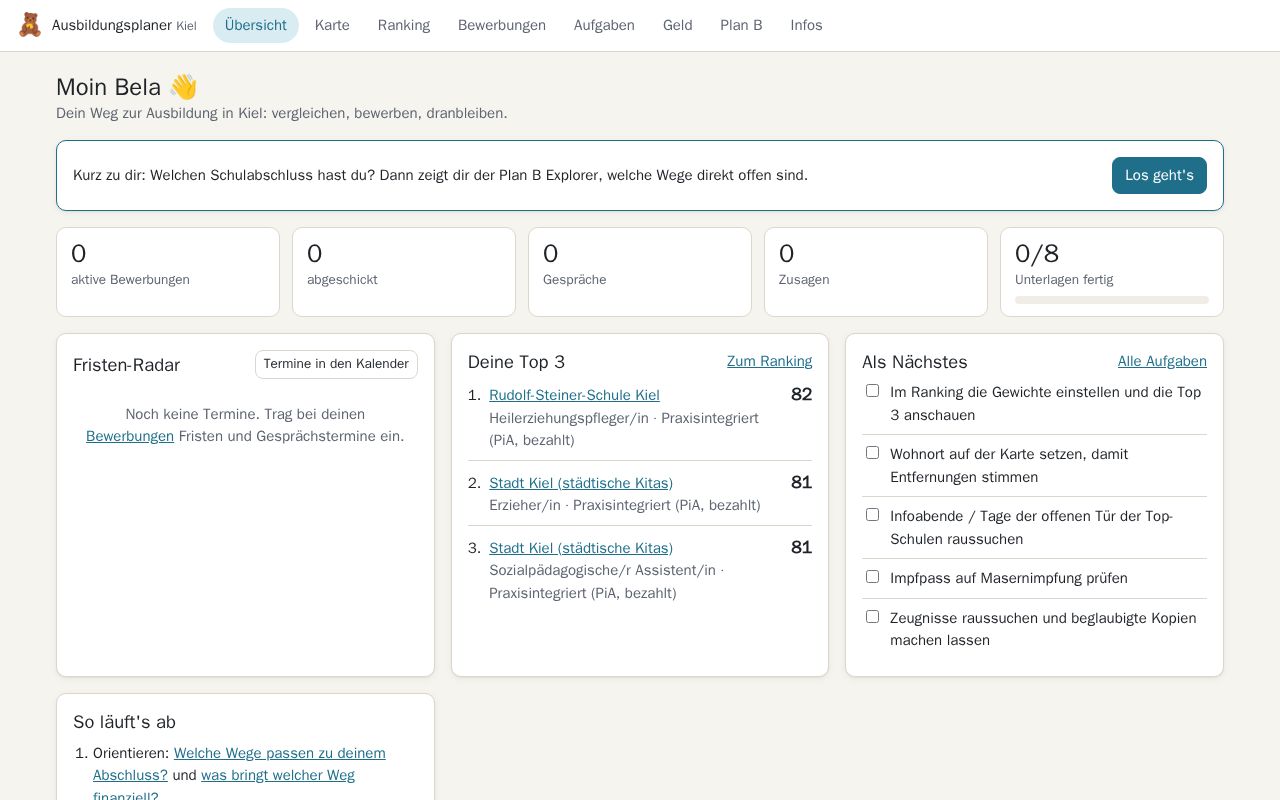
Task: Go to the Bewerbungen tab
Action: point(502,25)
